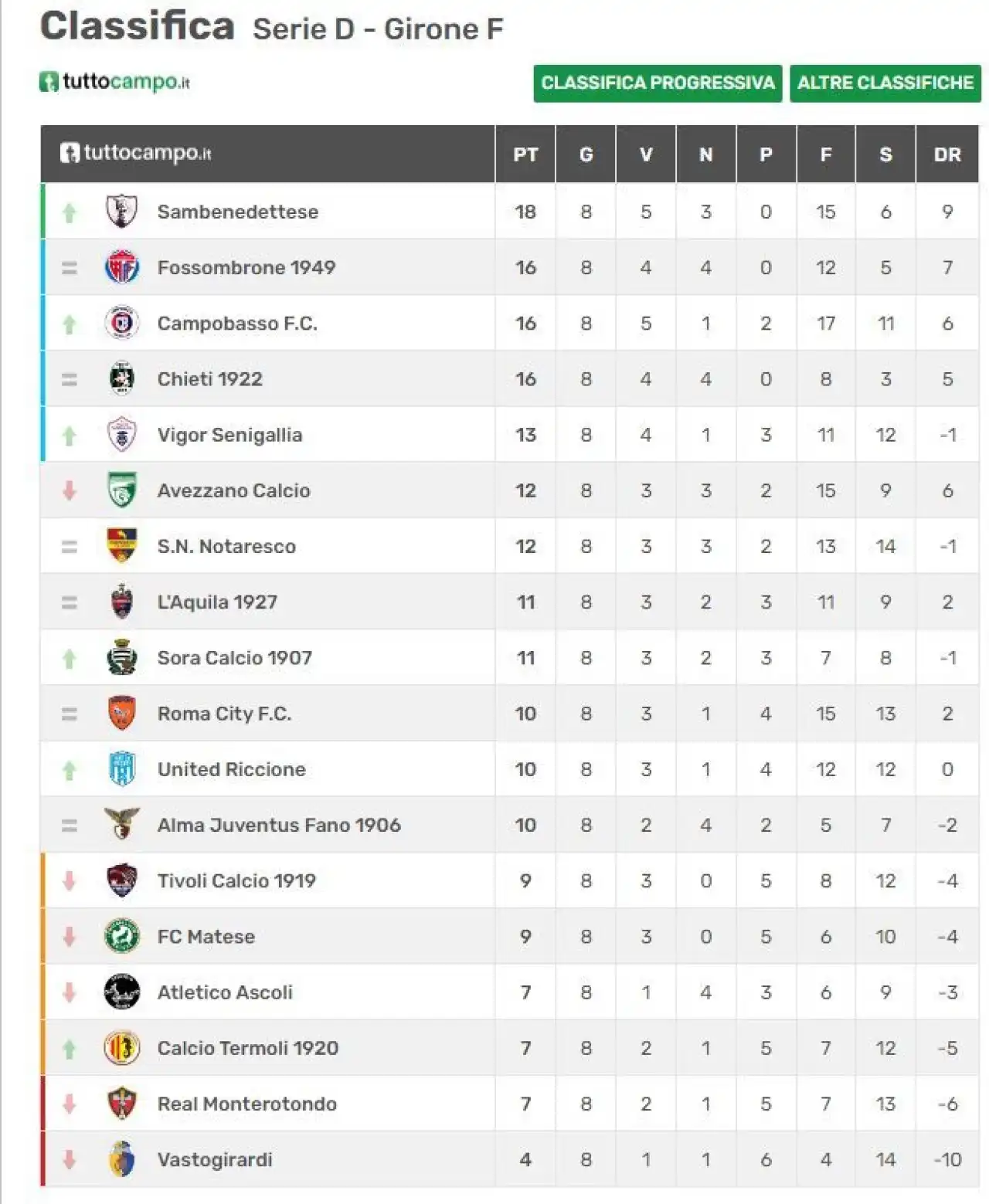
Task: Click the DR column header
Action: click(947, 154)
